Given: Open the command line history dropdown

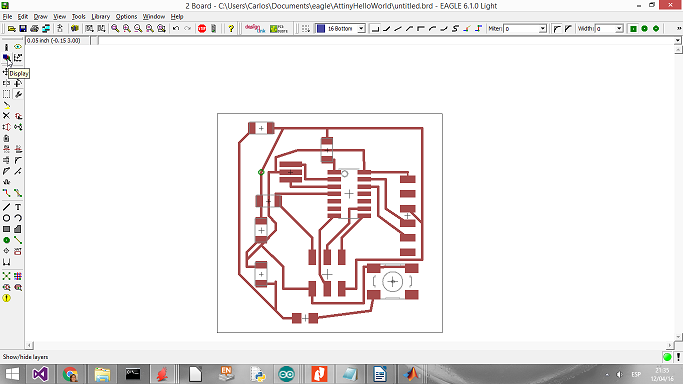Looking at the screenshot, I should [x=678, y=40].
